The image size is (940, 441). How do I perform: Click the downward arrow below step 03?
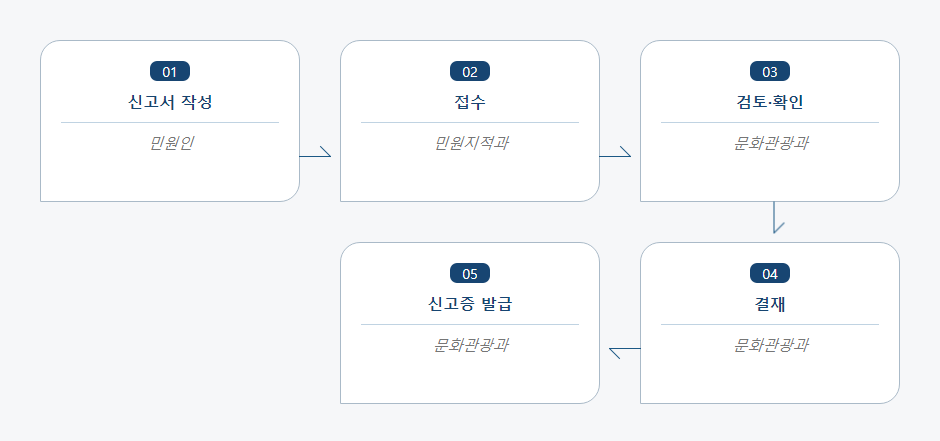click(x=778, y=218)
